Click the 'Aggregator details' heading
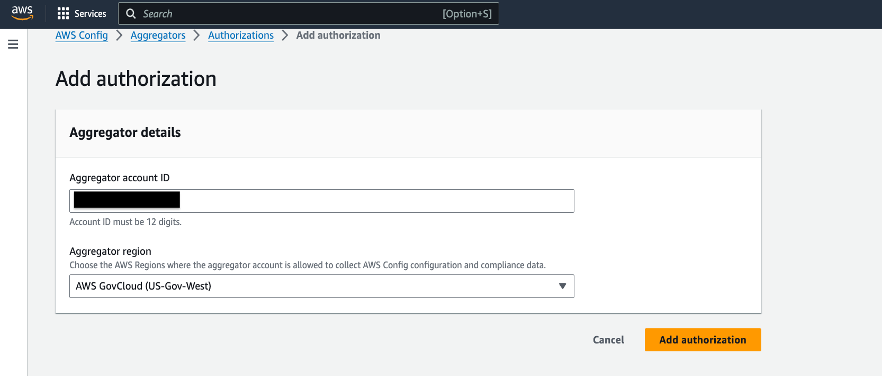The width and height of the screenshot is (882, 376). click(x=125, y=133)
